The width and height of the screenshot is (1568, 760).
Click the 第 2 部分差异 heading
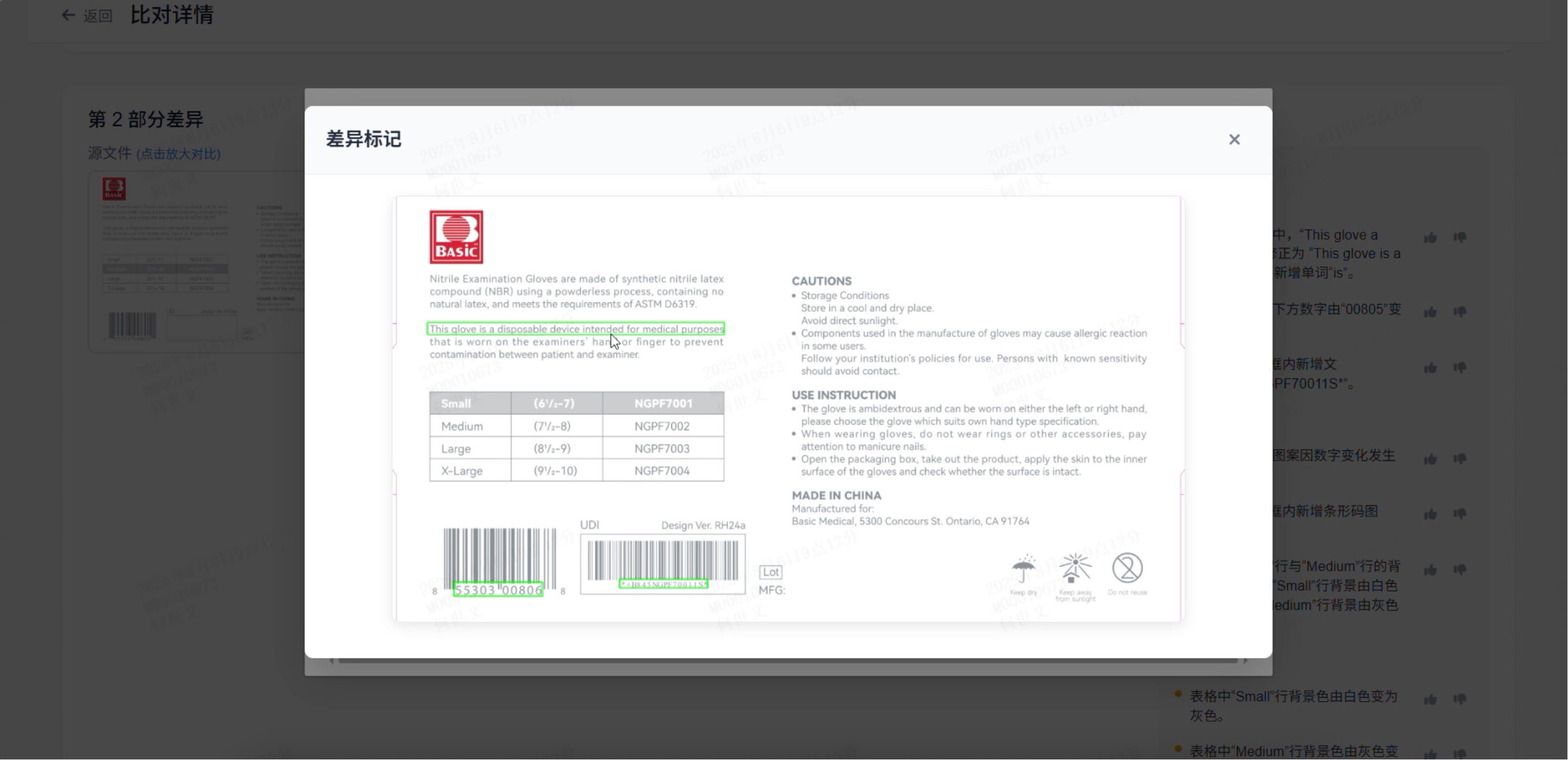pos(145,119)
